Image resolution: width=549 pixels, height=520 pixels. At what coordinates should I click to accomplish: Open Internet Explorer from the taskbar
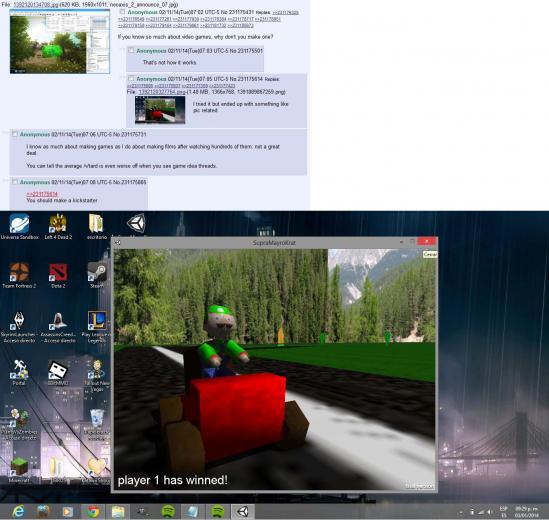(18, 512)
